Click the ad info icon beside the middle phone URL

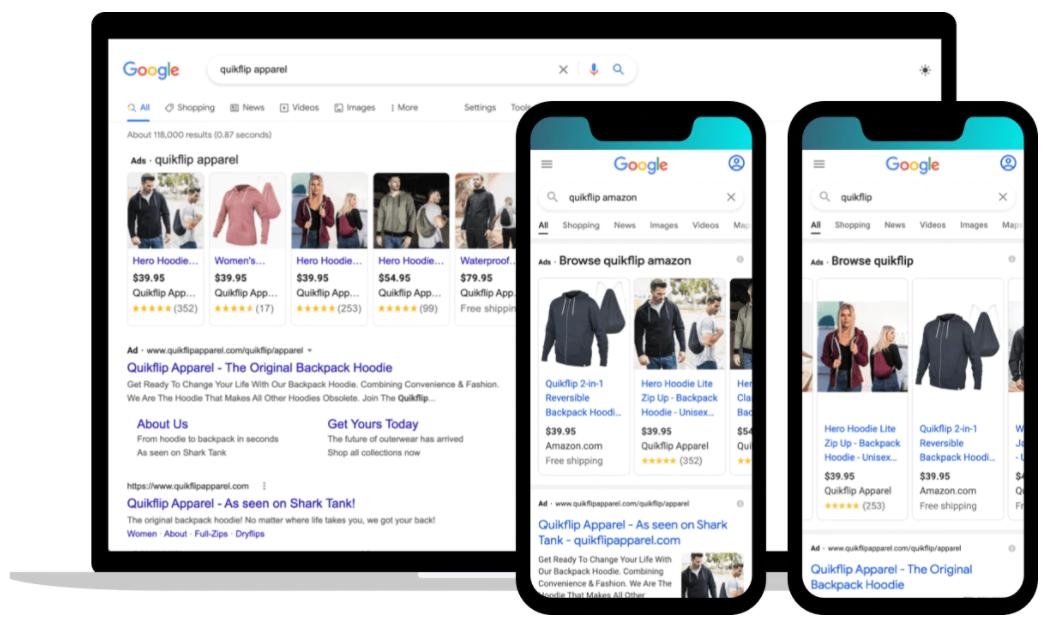click(740, 504)
